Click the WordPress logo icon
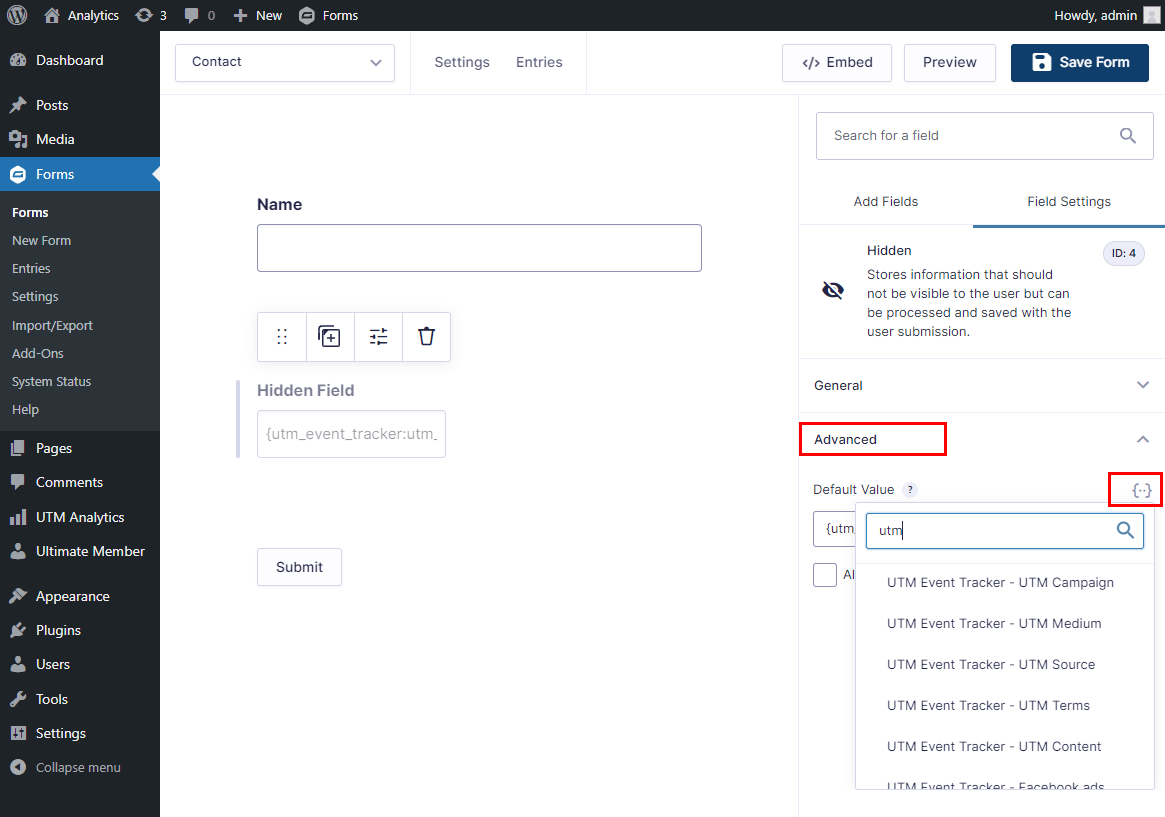This screenshot has width=1165, height=817. point(17,15)
